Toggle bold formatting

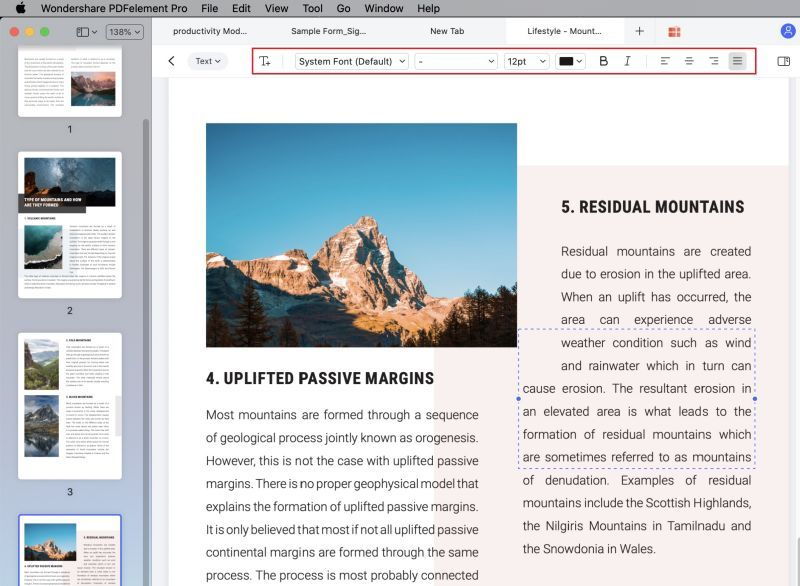604,60
